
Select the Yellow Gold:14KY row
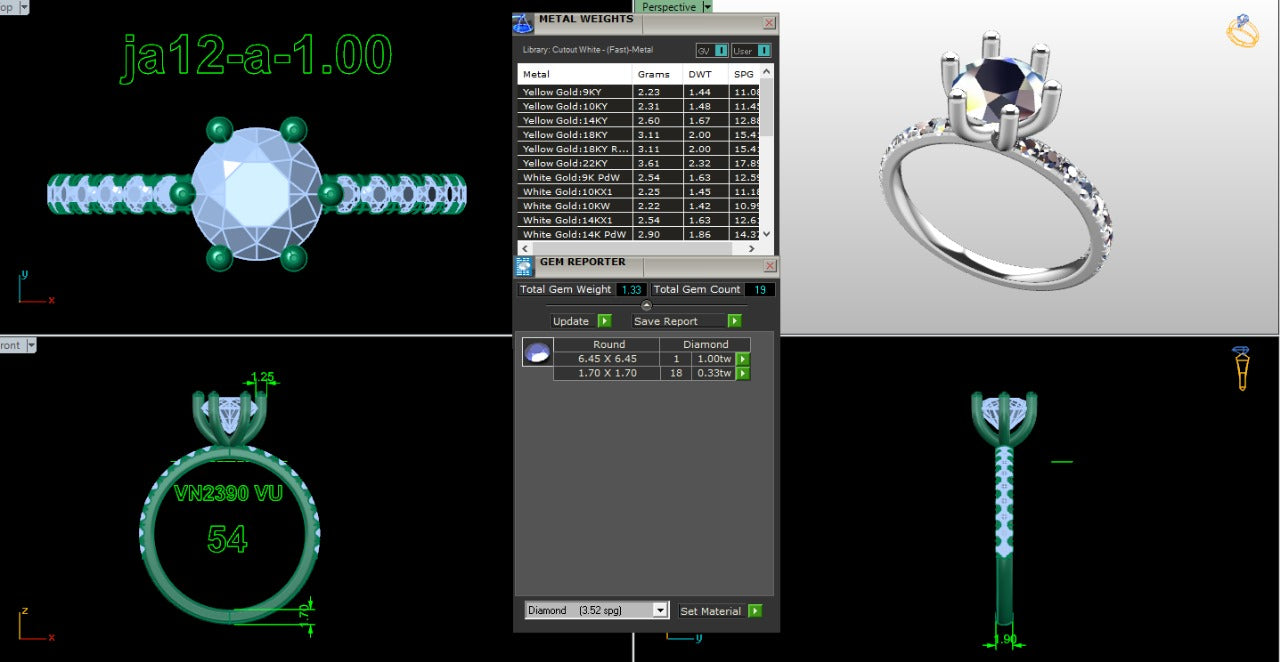point(639,120)
